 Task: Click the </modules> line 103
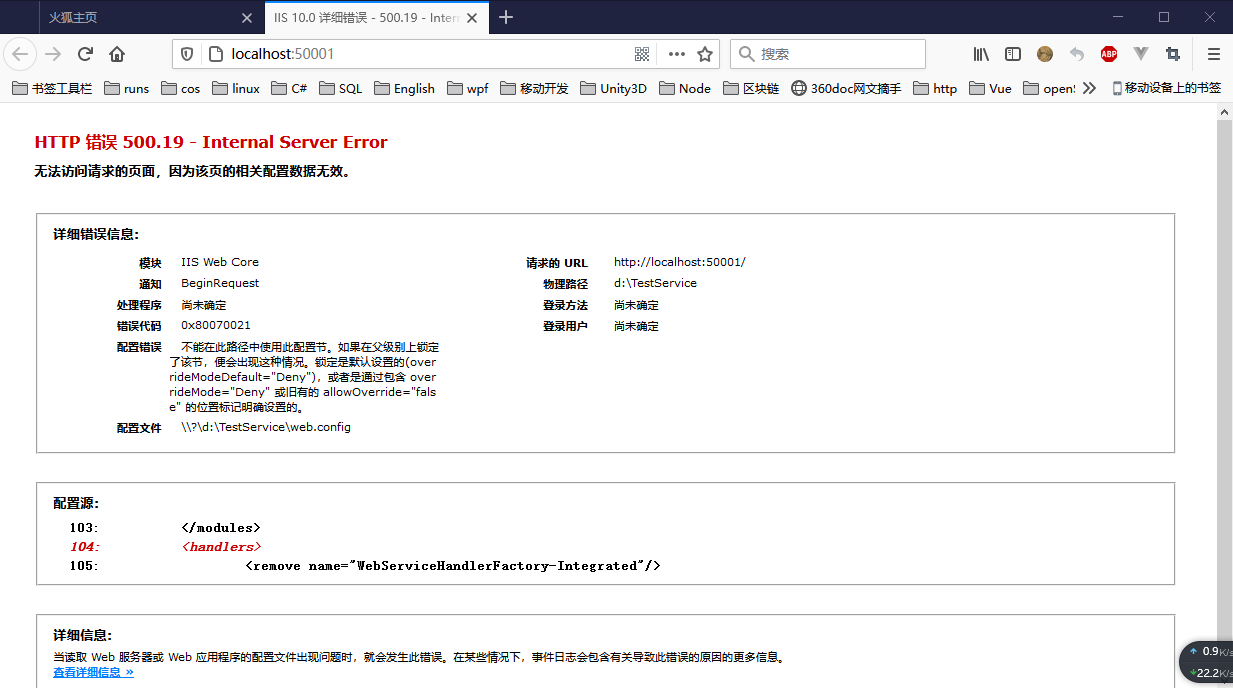tap(221, 527)
